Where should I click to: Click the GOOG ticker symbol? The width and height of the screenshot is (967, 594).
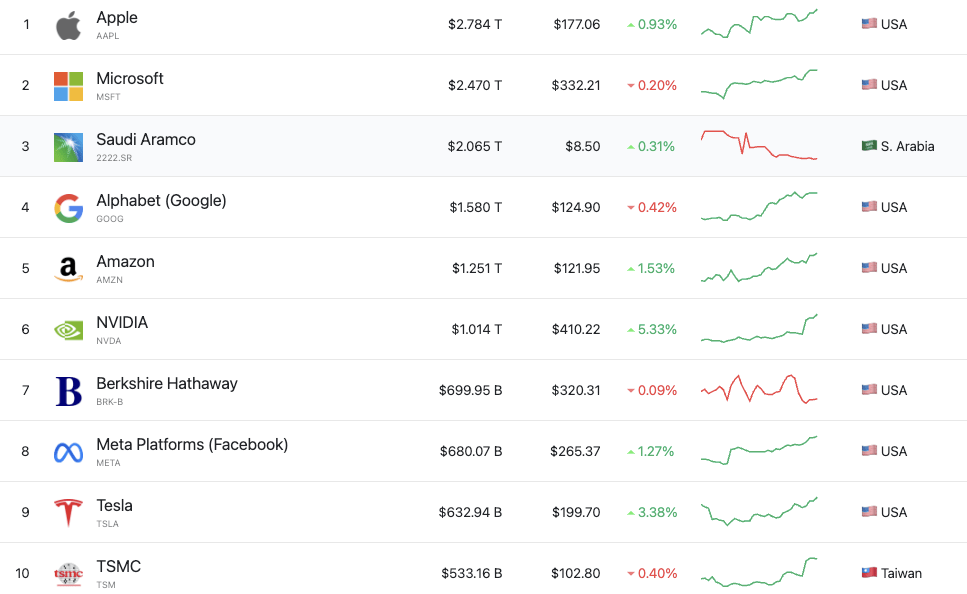click(110, 219)
